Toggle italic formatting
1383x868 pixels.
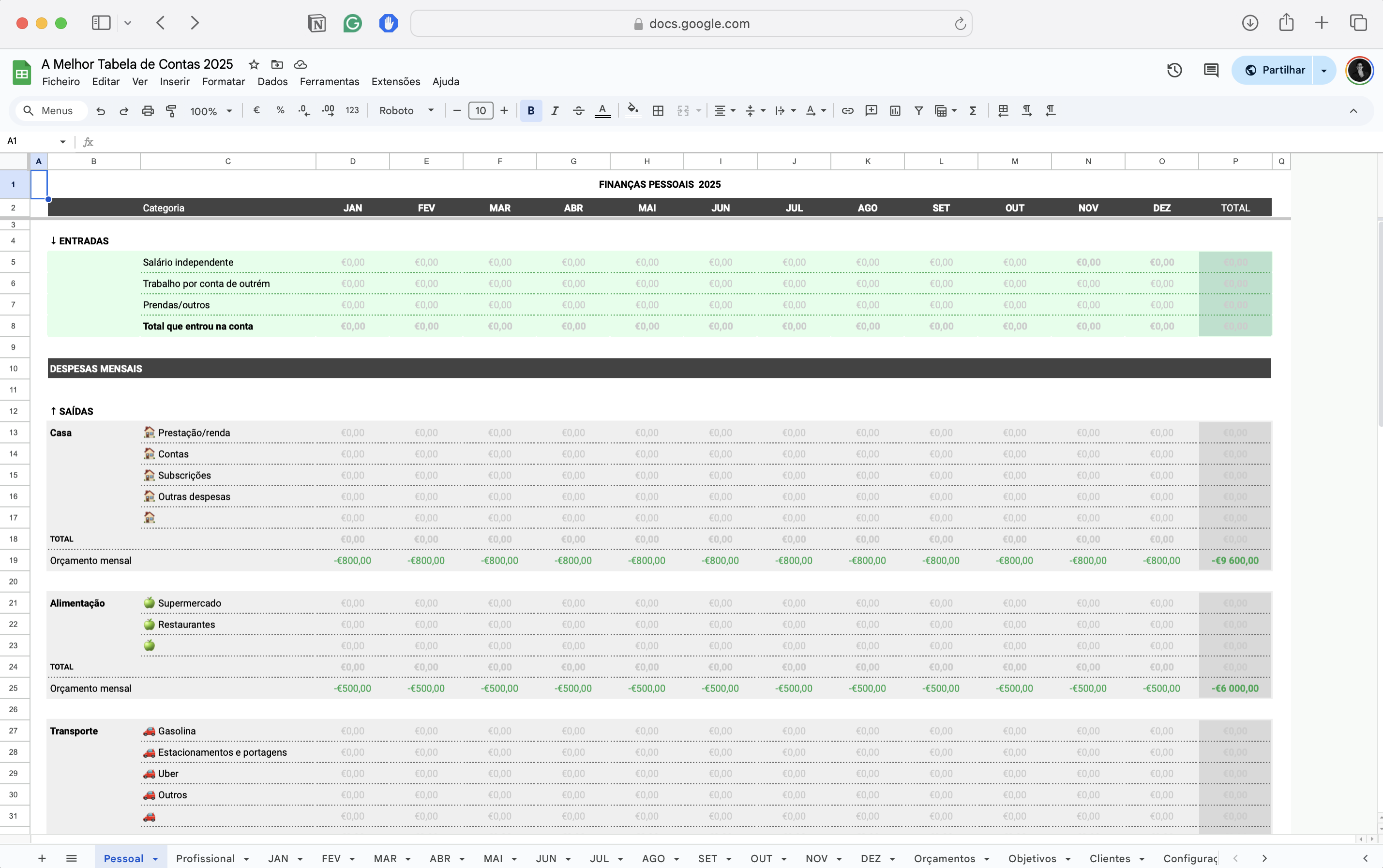pyautogui.click(x=555, y=111)
